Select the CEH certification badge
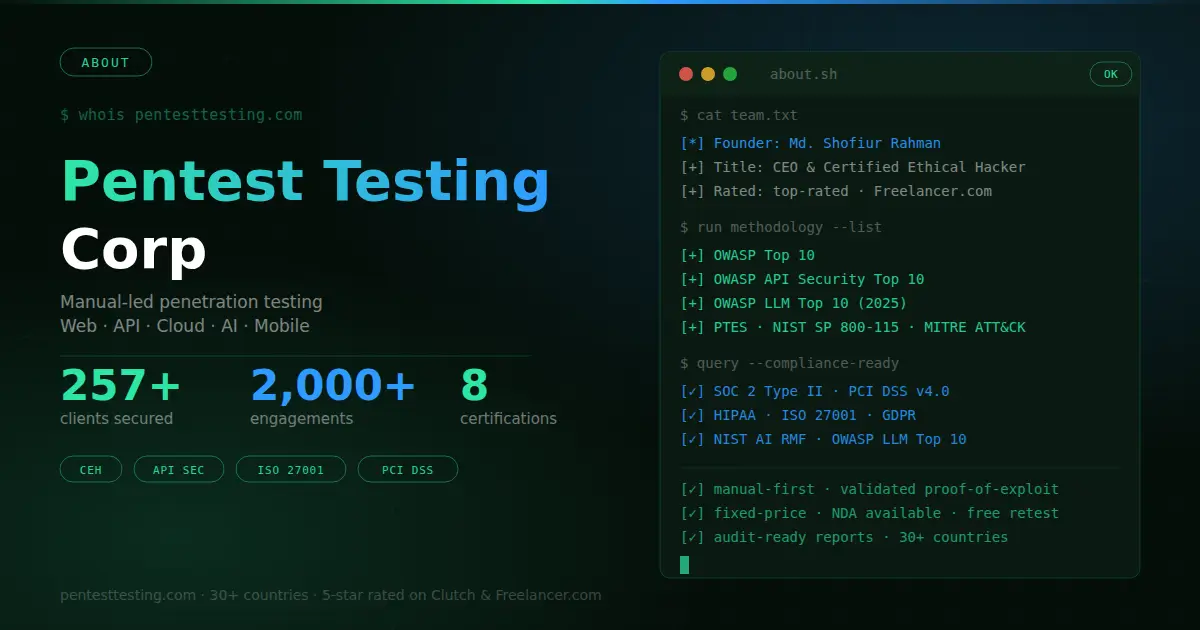 pyautogui.click(x=91, y=469)
